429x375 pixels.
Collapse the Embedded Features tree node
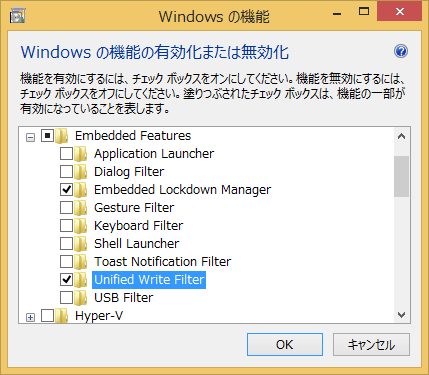30,137
